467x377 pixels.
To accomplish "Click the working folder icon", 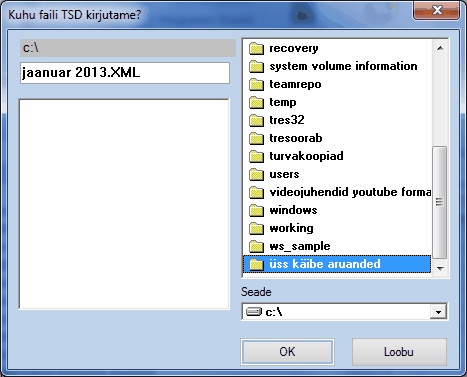I will pyautogui.click(x=256, y=229).
